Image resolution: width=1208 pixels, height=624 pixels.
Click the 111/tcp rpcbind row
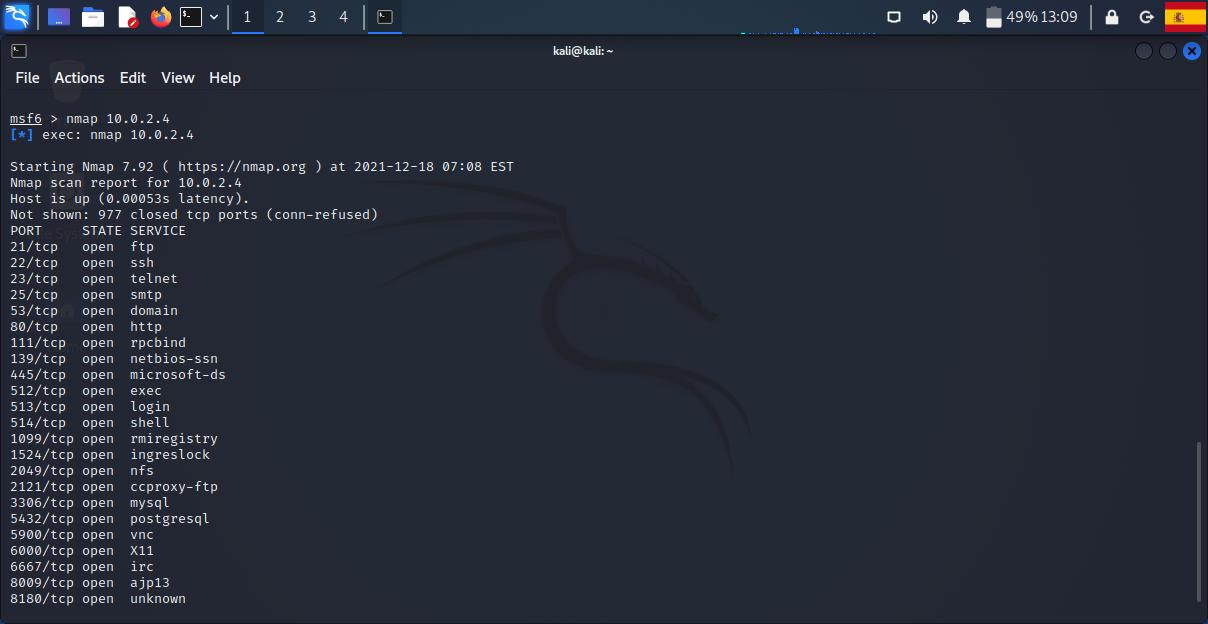(98, 343)
